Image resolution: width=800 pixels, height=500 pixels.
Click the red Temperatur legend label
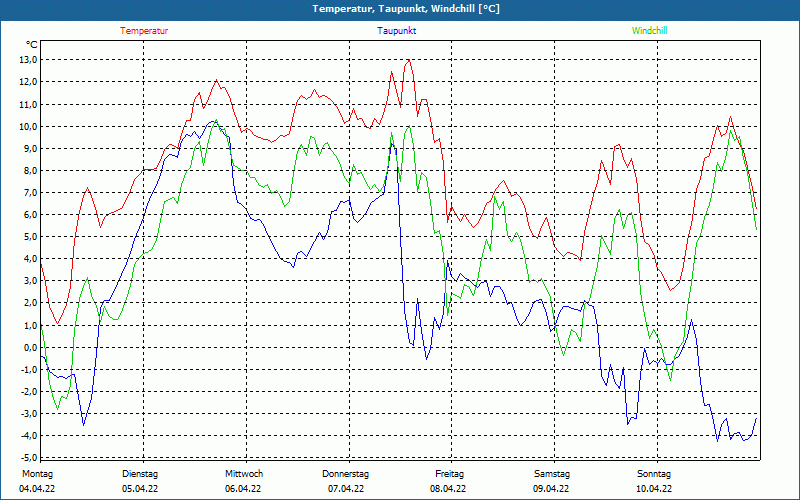(144, 31)
